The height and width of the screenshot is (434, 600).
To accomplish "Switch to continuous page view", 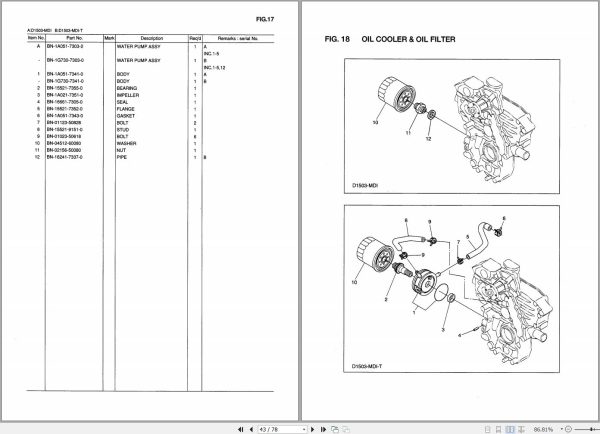I will 498,429.
